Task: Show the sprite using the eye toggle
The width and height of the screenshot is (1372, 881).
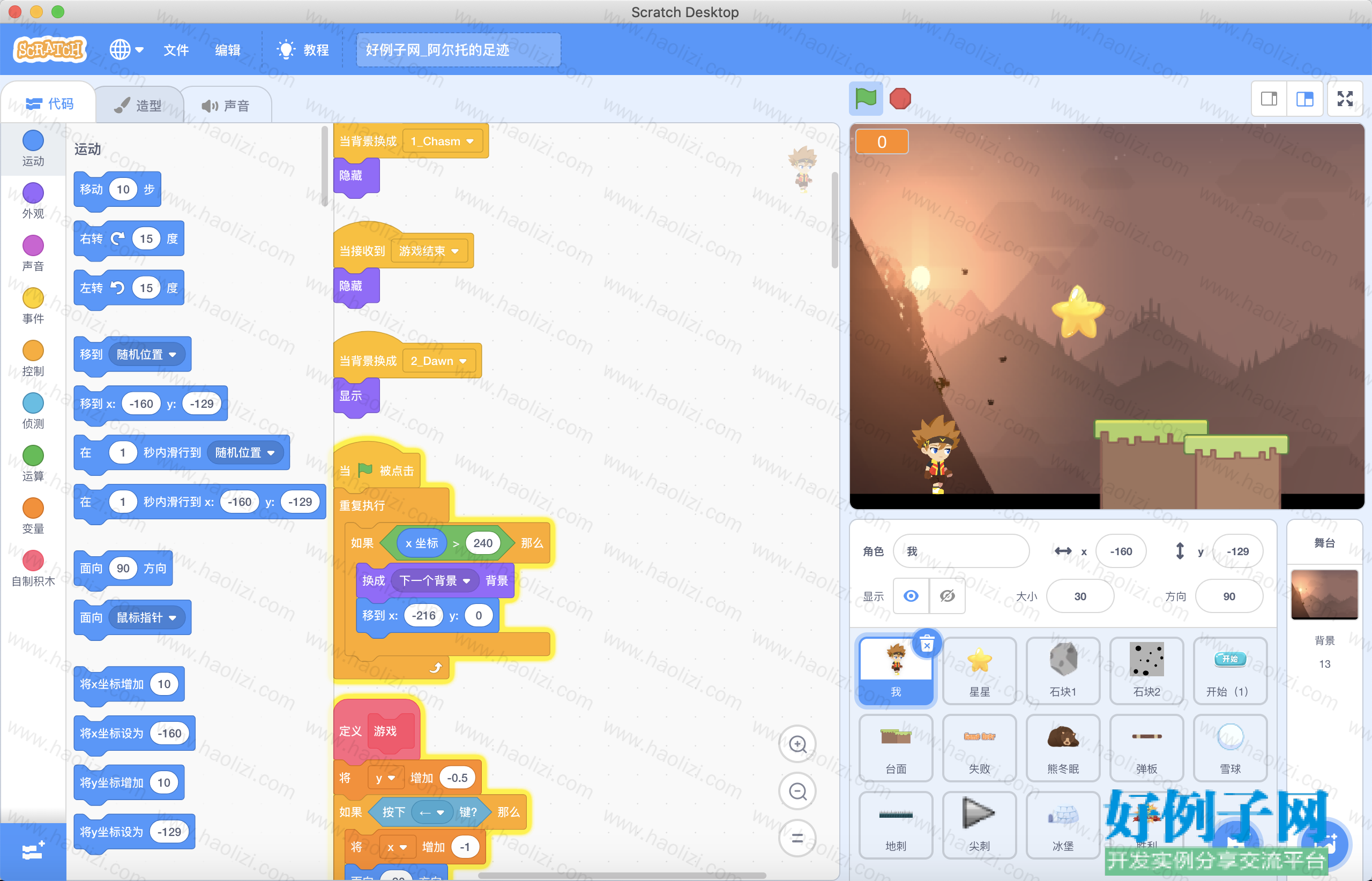Action: (x=911, y=596)
